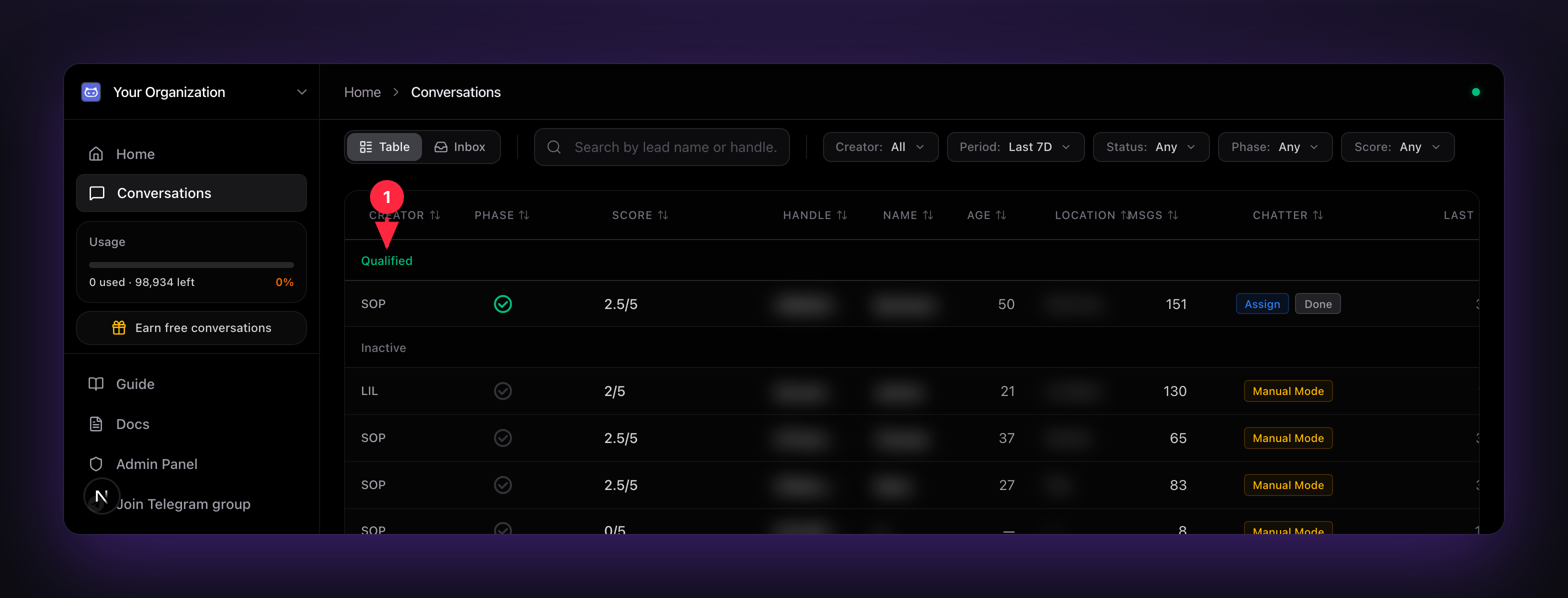The height and width of the screenshot is (598, 1568).
Task: Select the Table view tab
Action: tap(384, 147)
